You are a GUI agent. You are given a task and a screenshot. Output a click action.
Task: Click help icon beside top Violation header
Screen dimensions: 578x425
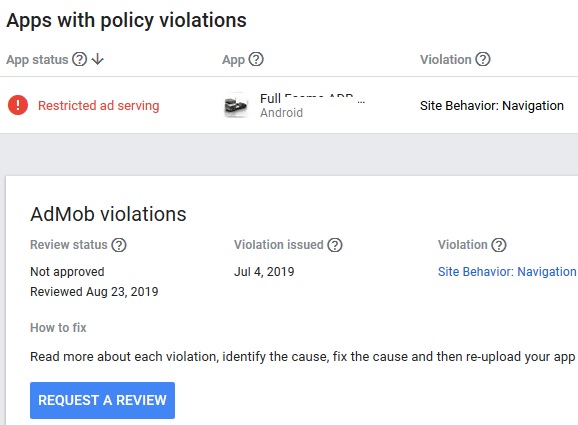483,59
